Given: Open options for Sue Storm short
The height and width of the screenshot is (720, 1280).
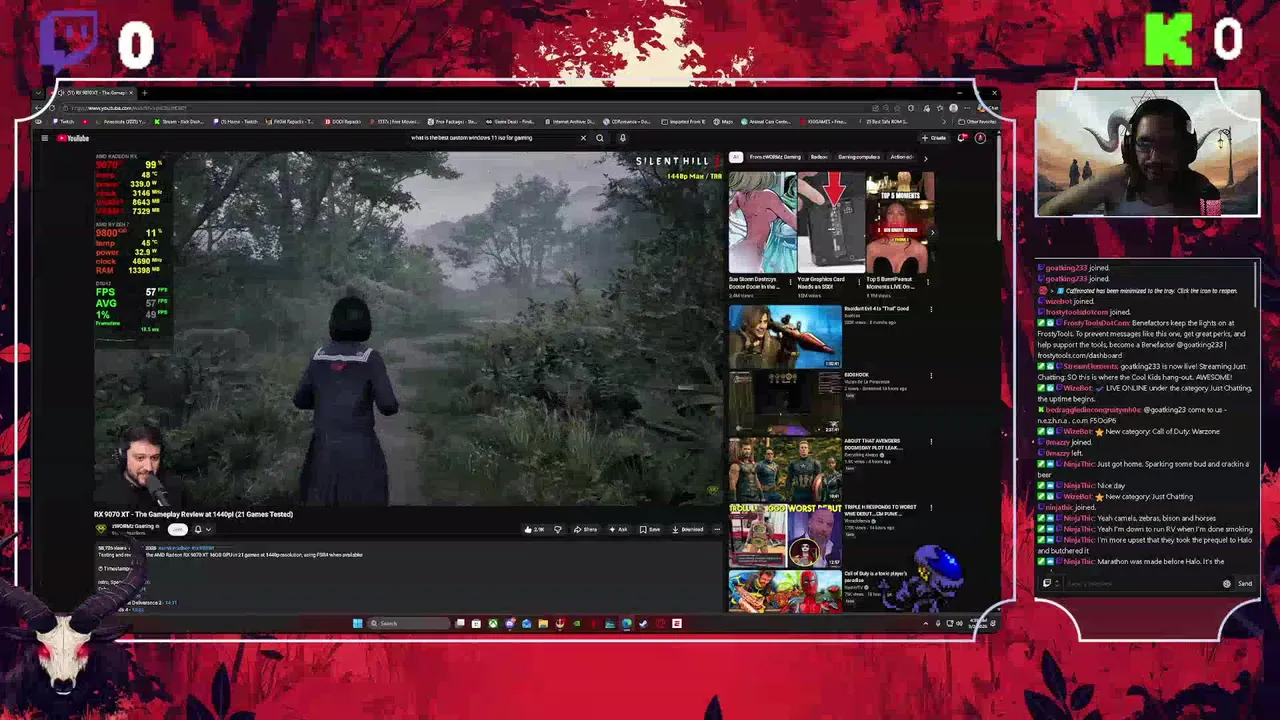Looking at the screenshot, I should [792, 282].
